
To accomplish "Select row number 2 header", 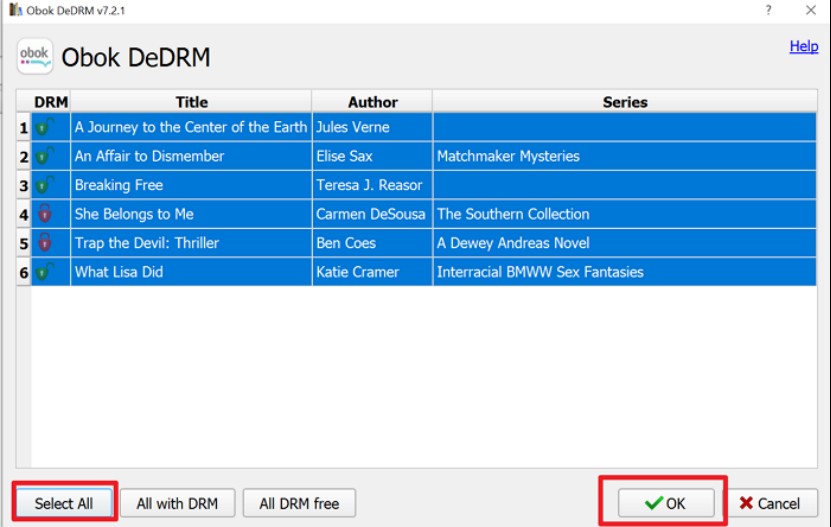I will pos(23,156).
